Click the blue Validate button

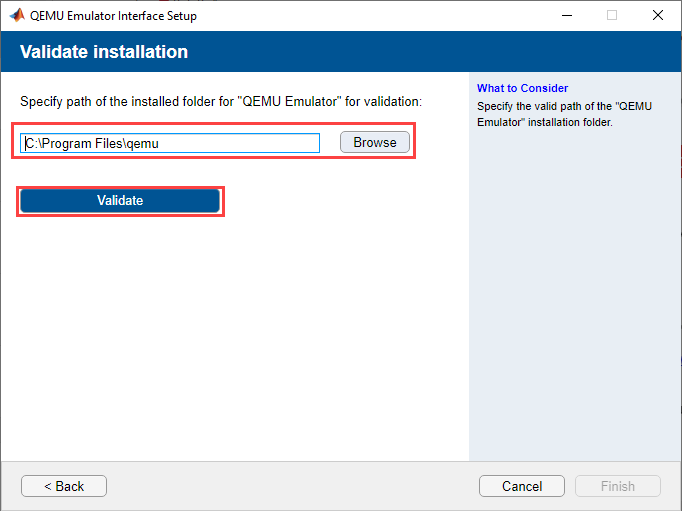point(120,201)
